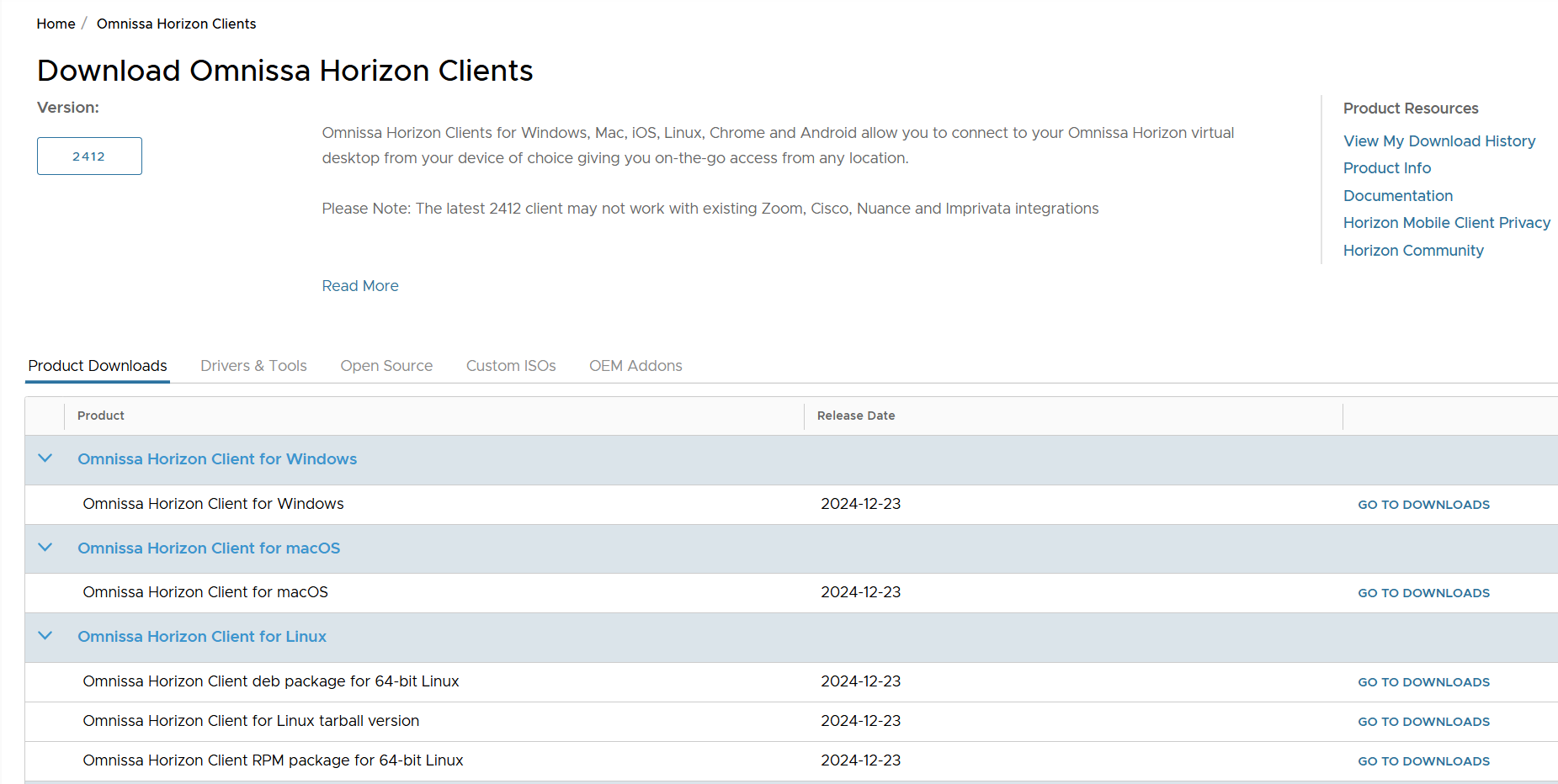This screenshot has width=1558, height=784.
Task: Open the Documentation resource link
Action: [x=1398, y=196]
